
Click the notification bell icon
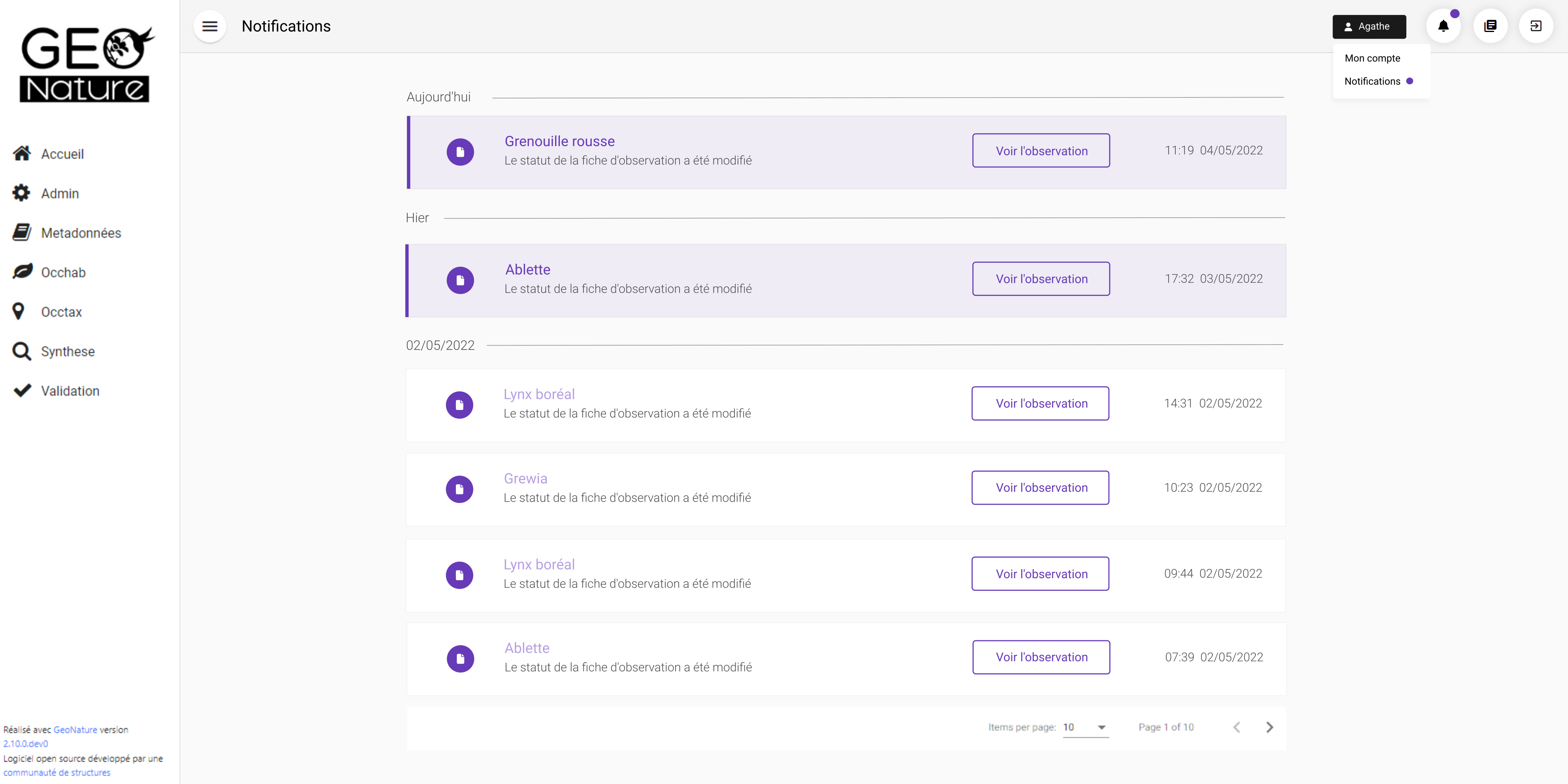[1443, 26]
